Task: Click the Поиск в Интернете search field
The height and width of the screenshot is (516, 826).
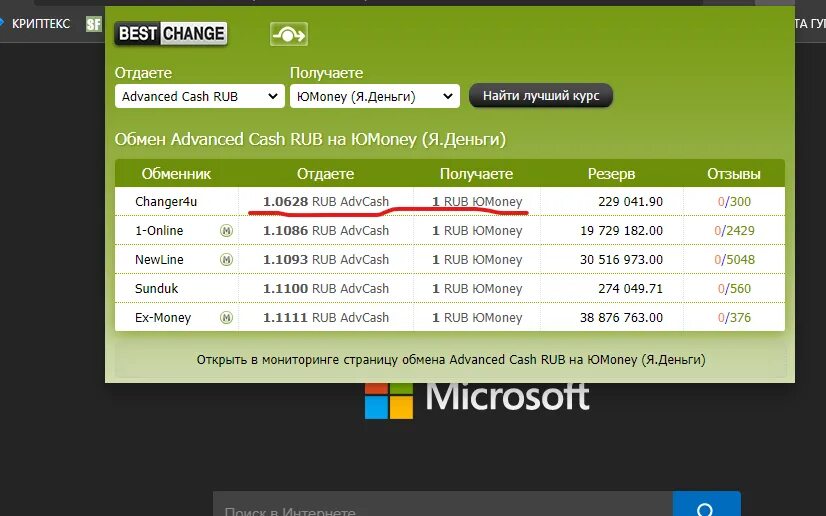Action: coord(442,504)
